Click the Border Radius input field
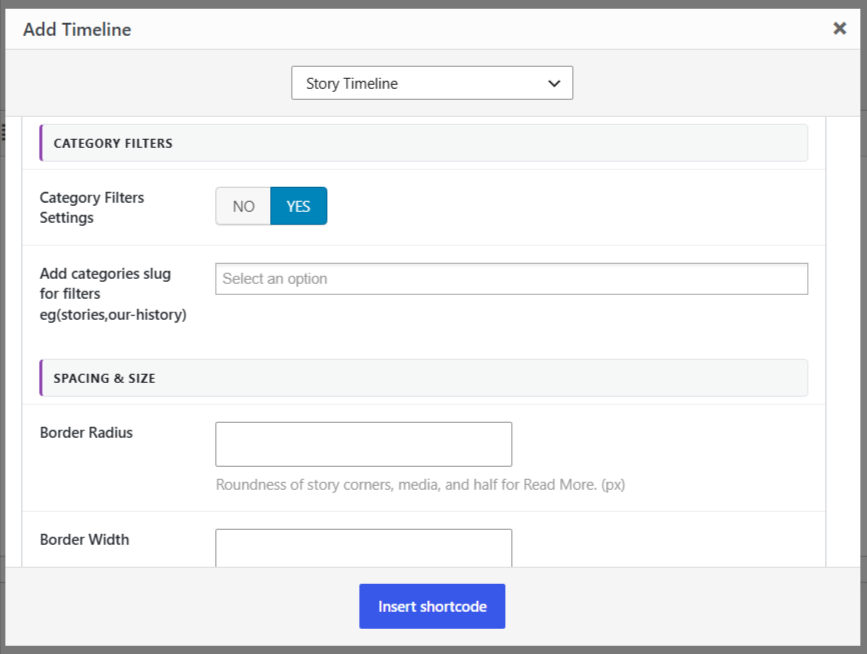The height and width of the screenshot is (654, 867). point(363,444)
